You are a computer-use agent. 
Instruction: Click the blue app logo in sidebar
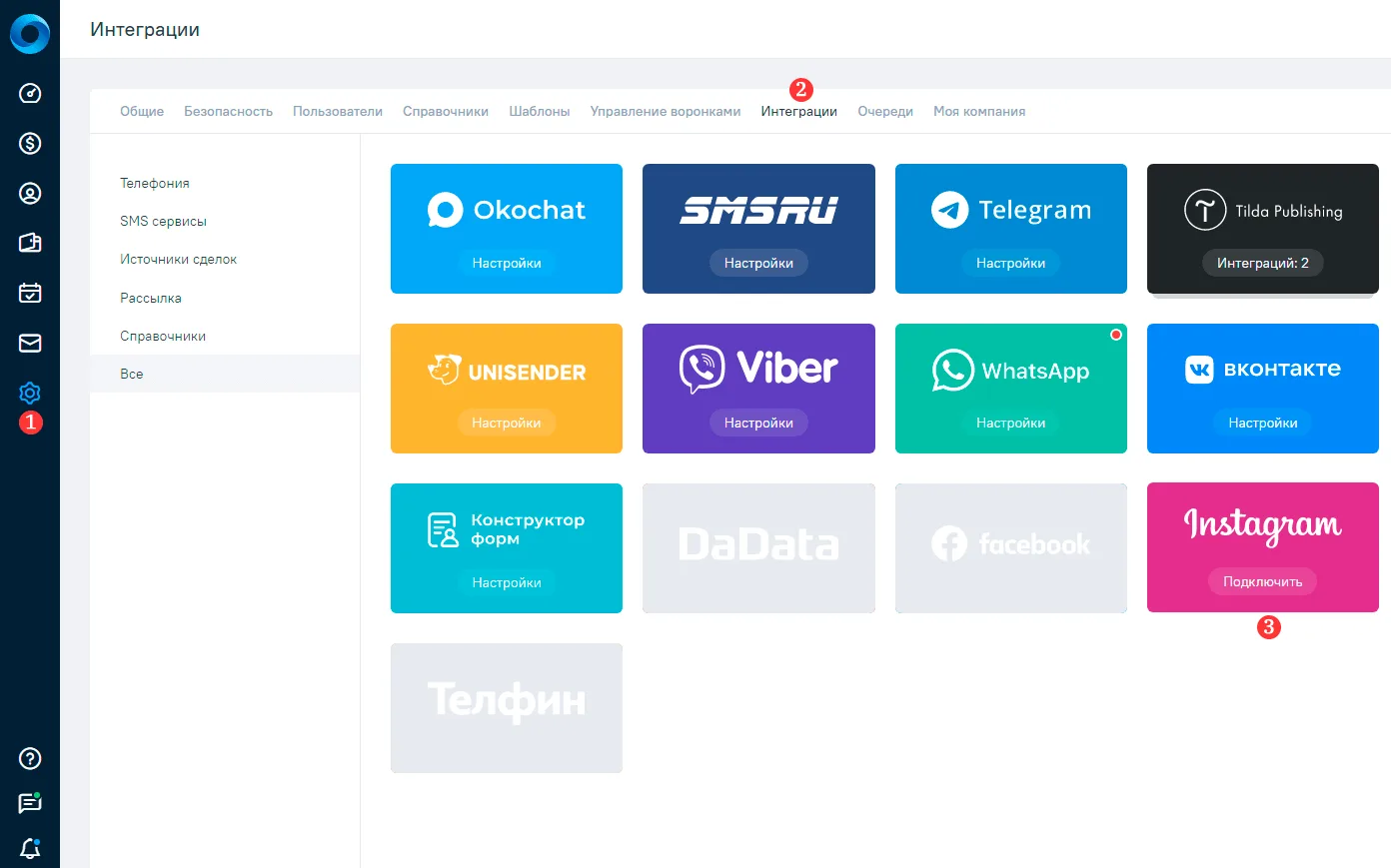pyautogui.click(x=30, y=33)
